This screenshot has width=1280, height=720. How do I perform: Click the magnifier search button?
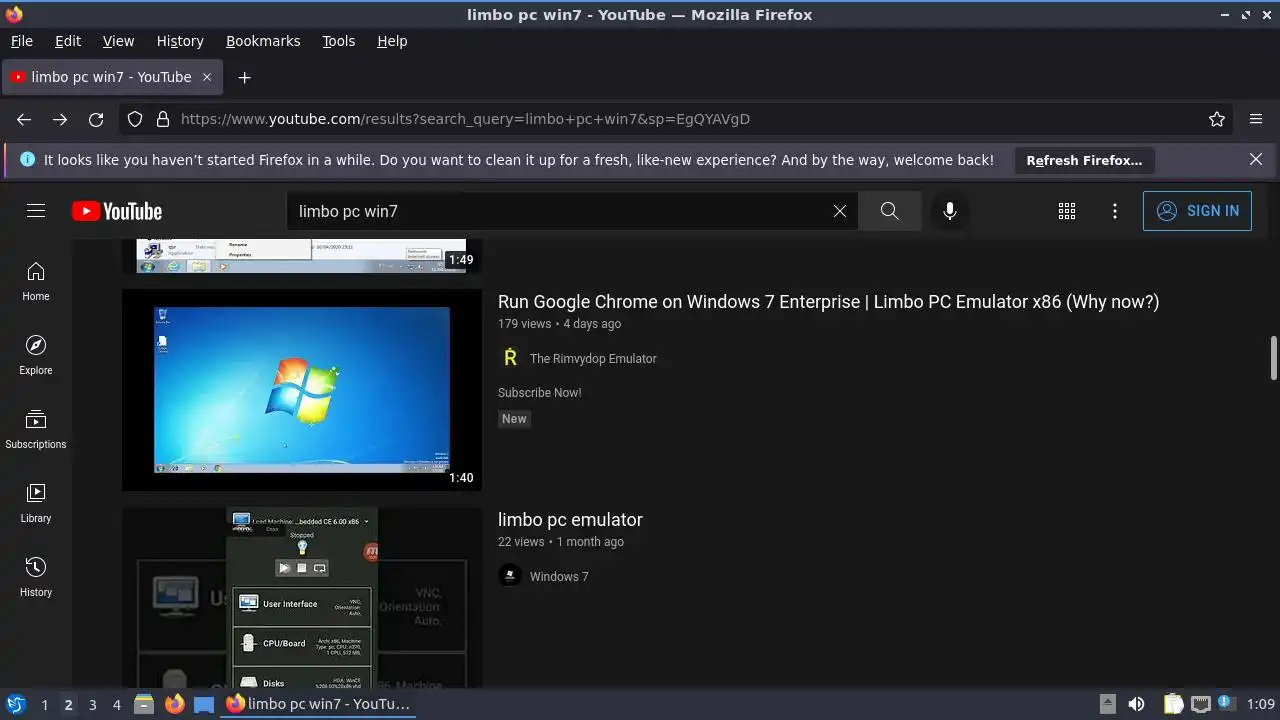click(x=889, y=211)
